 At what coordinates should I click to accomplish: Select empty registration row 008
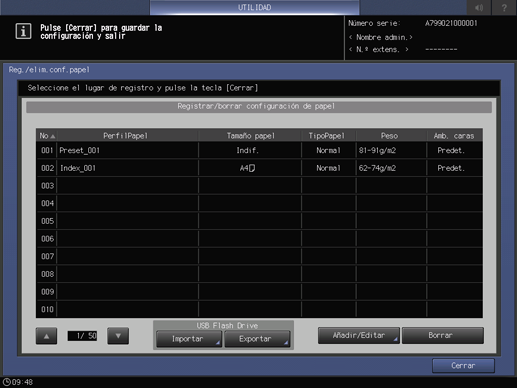click(x=259, y=274)
